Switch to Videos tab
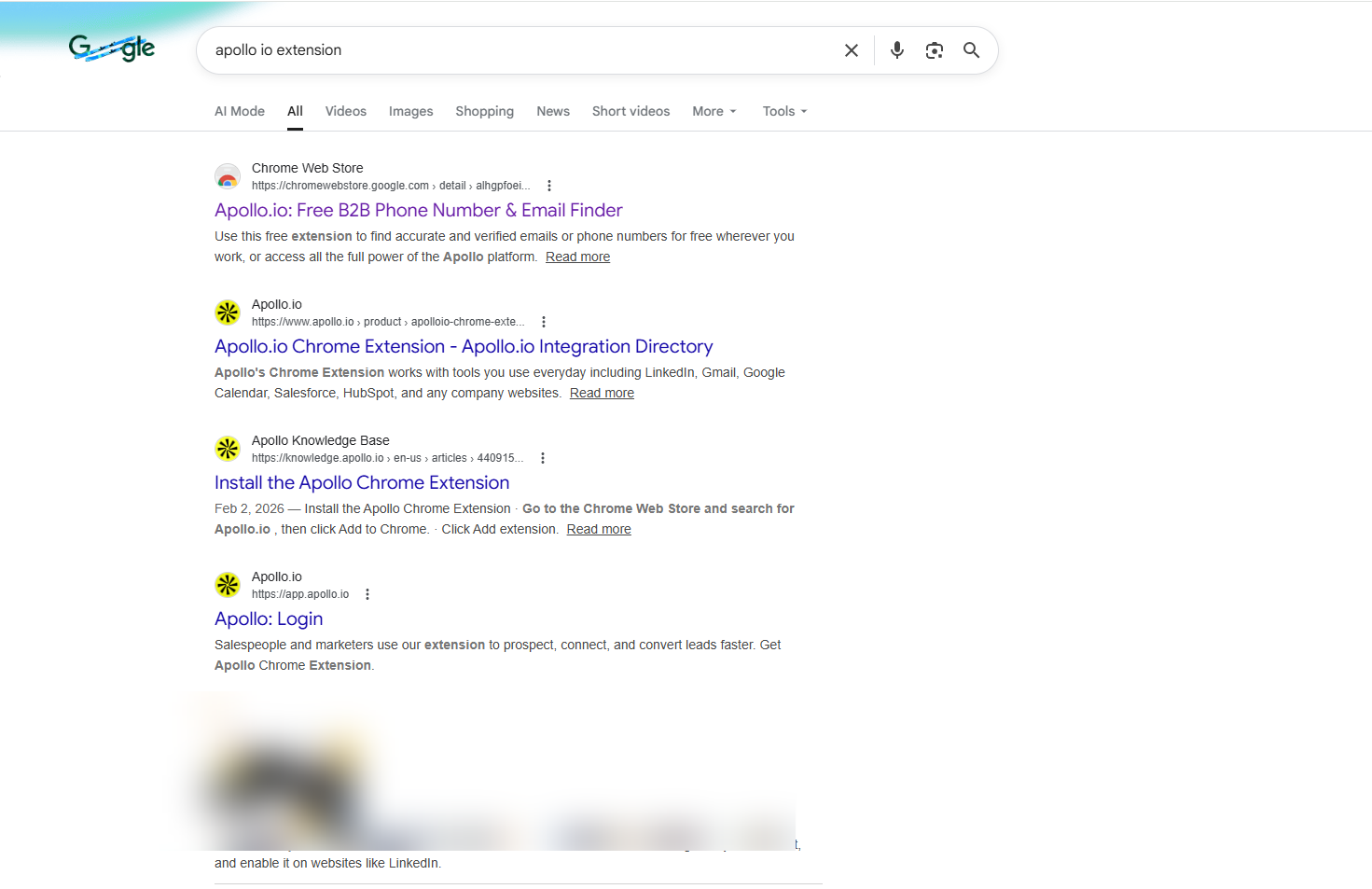This screenshot has height=889, width=1372. tap(346, 111)
